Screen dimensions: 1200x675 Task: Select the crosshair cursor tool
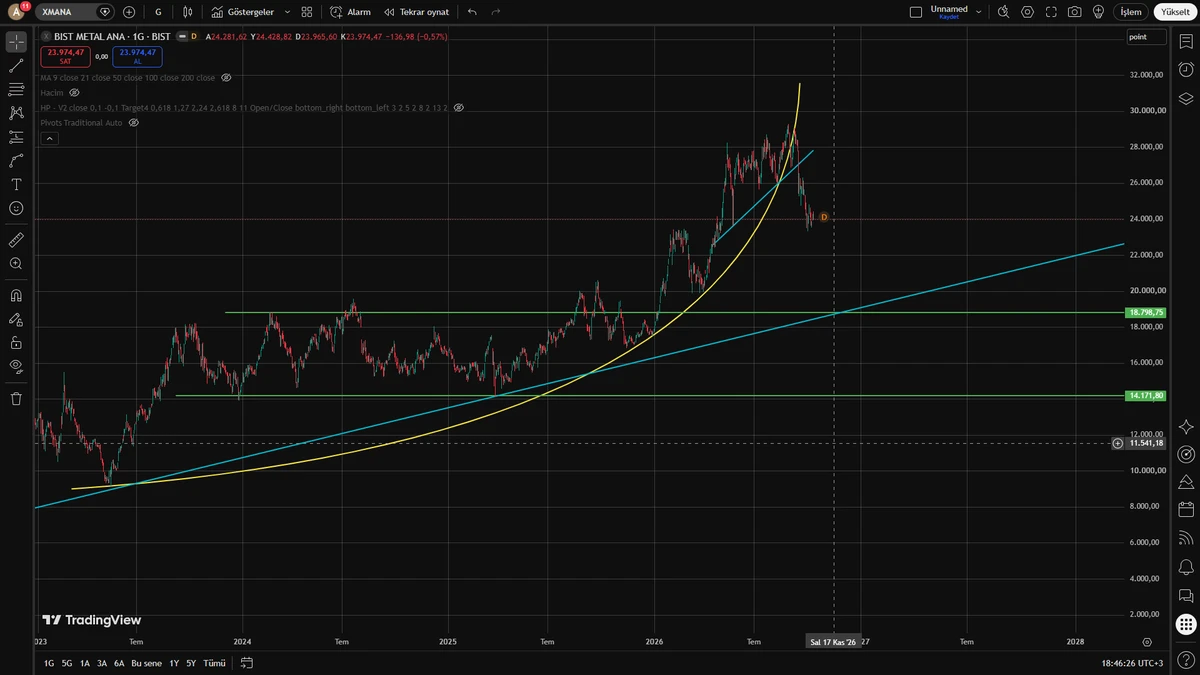click(16, 42)
